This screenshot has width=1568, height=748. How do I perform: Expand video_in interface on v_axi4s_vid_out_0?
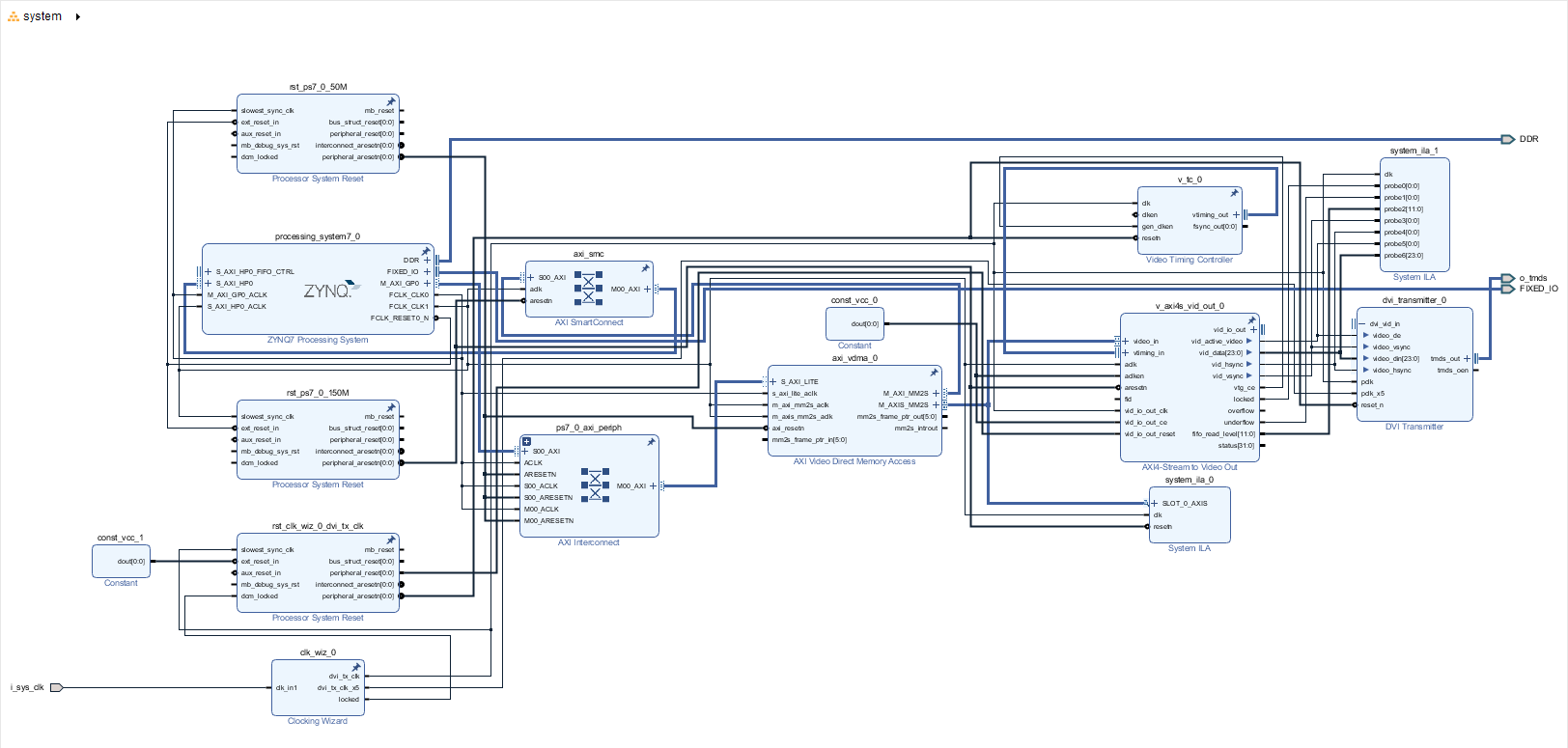click(1126, 341)
